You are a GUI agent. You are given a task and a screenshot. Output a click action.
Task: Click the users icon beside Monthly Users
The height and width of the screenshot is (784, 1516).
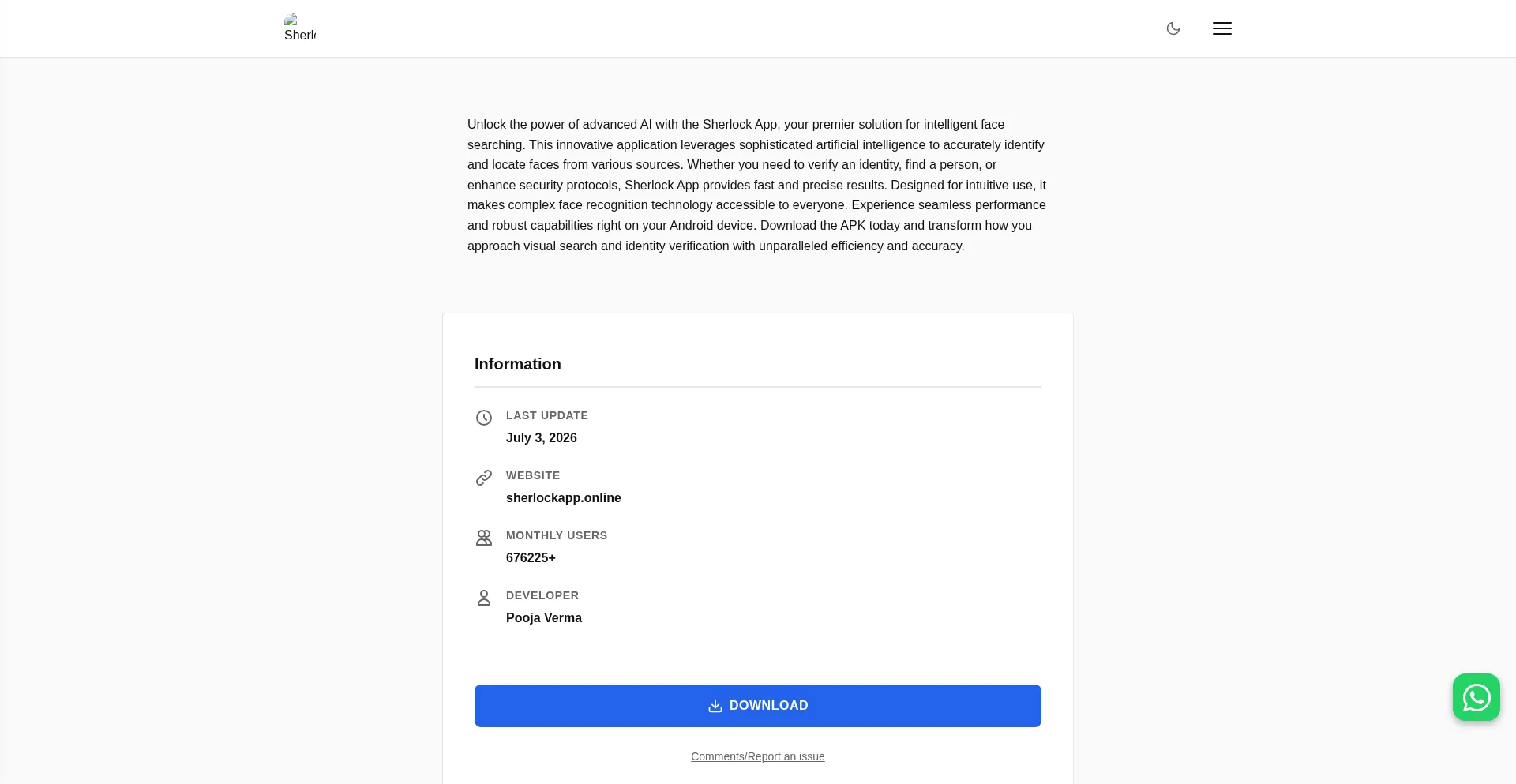point(484,538)
